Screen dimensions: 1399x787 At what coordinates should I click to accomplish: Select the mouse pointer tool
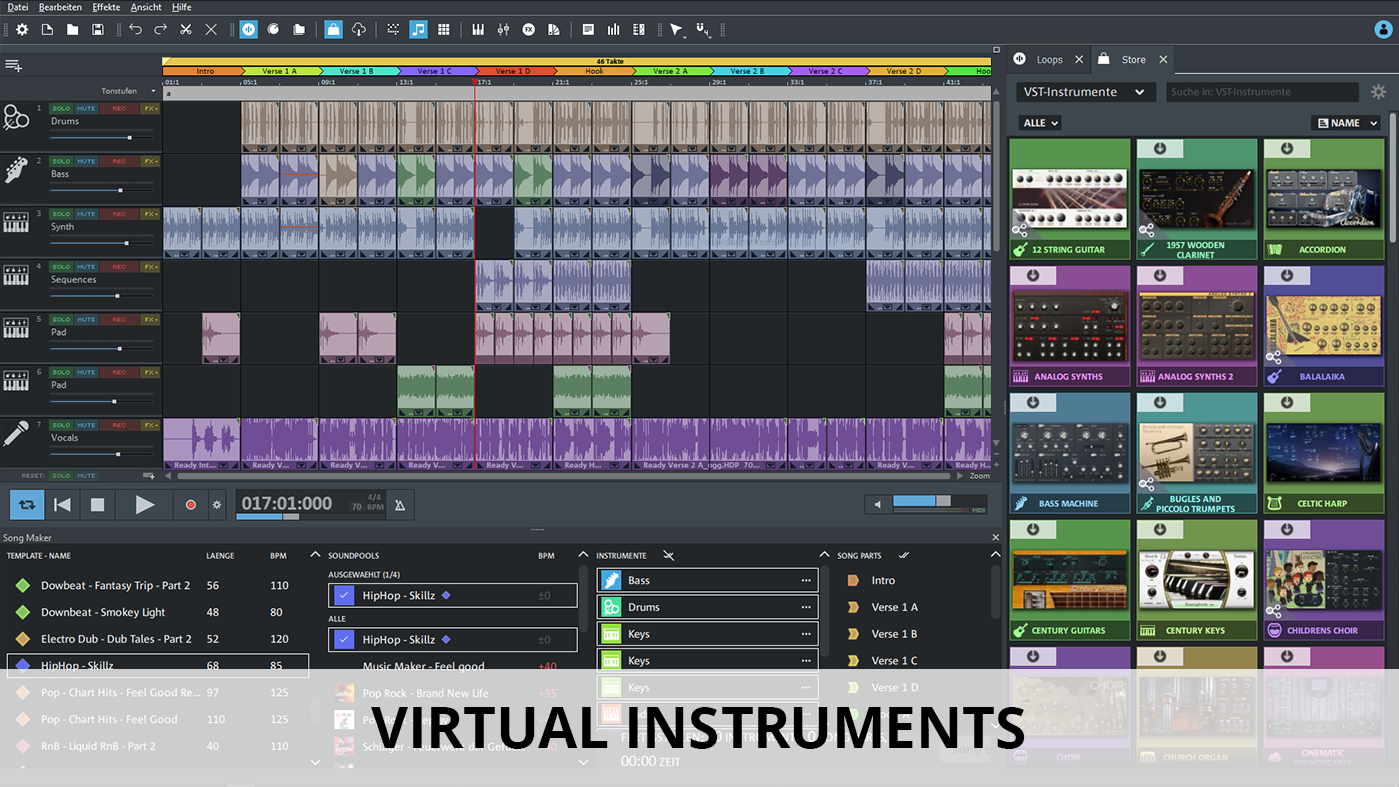[675, 30]
